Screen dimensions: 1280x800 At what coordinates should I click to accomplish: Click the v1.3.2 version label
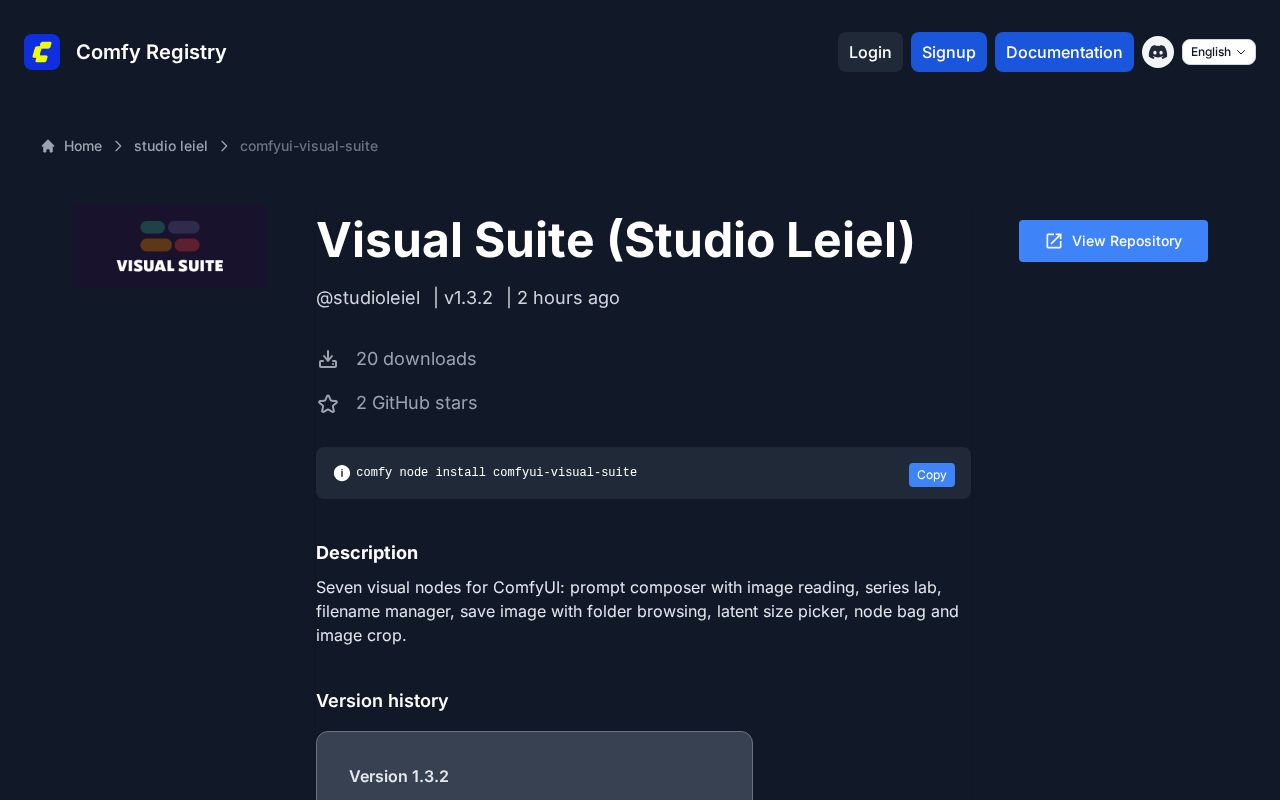pos(468,298)
